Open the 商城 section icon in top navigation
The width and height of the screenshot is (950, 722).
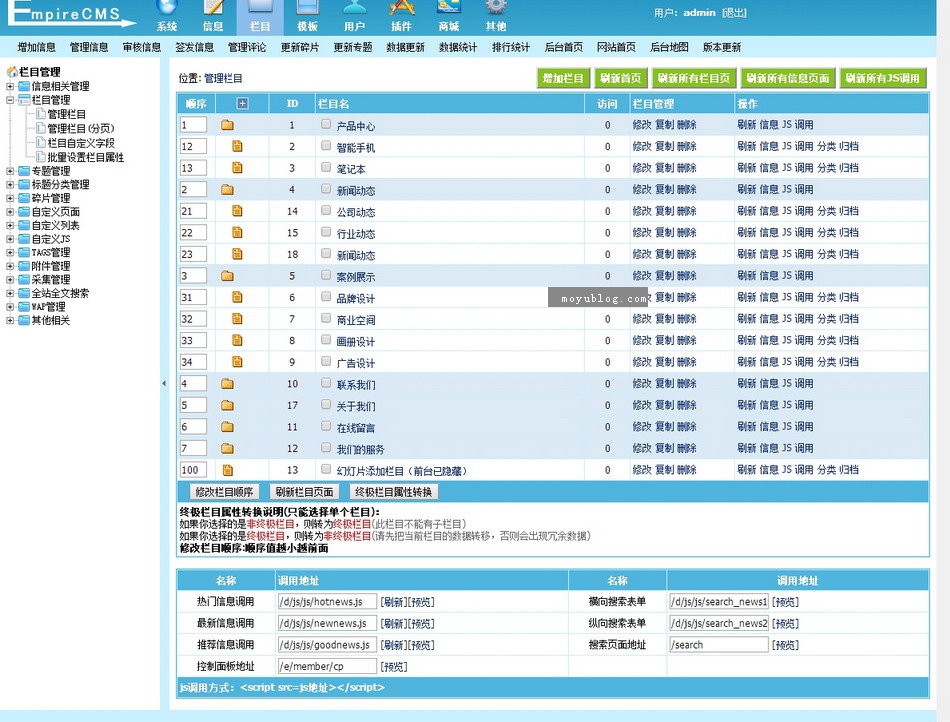pyautogui.click(x=449, y=7)
